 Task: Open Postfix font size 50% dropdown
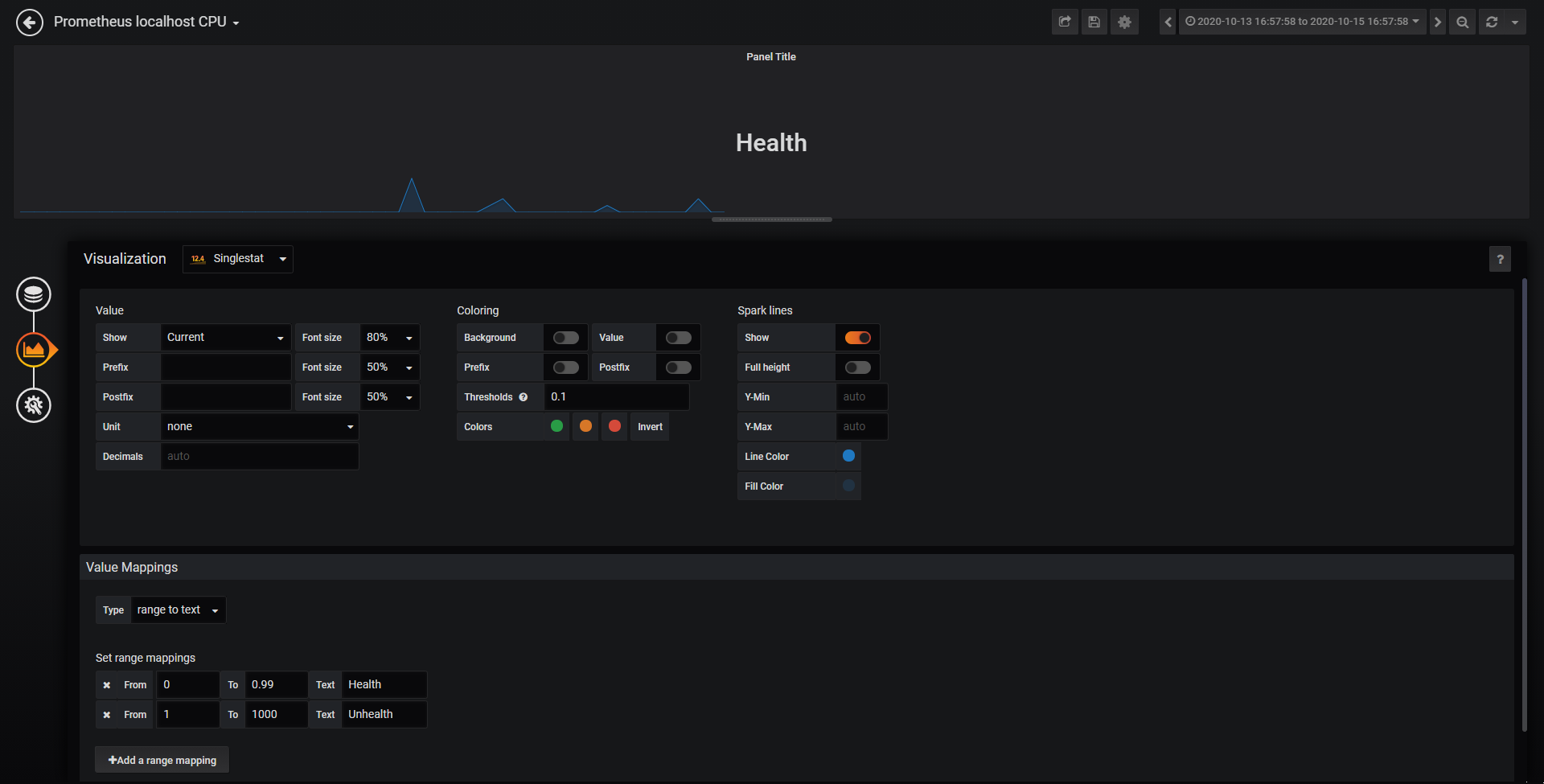point(390,397)
